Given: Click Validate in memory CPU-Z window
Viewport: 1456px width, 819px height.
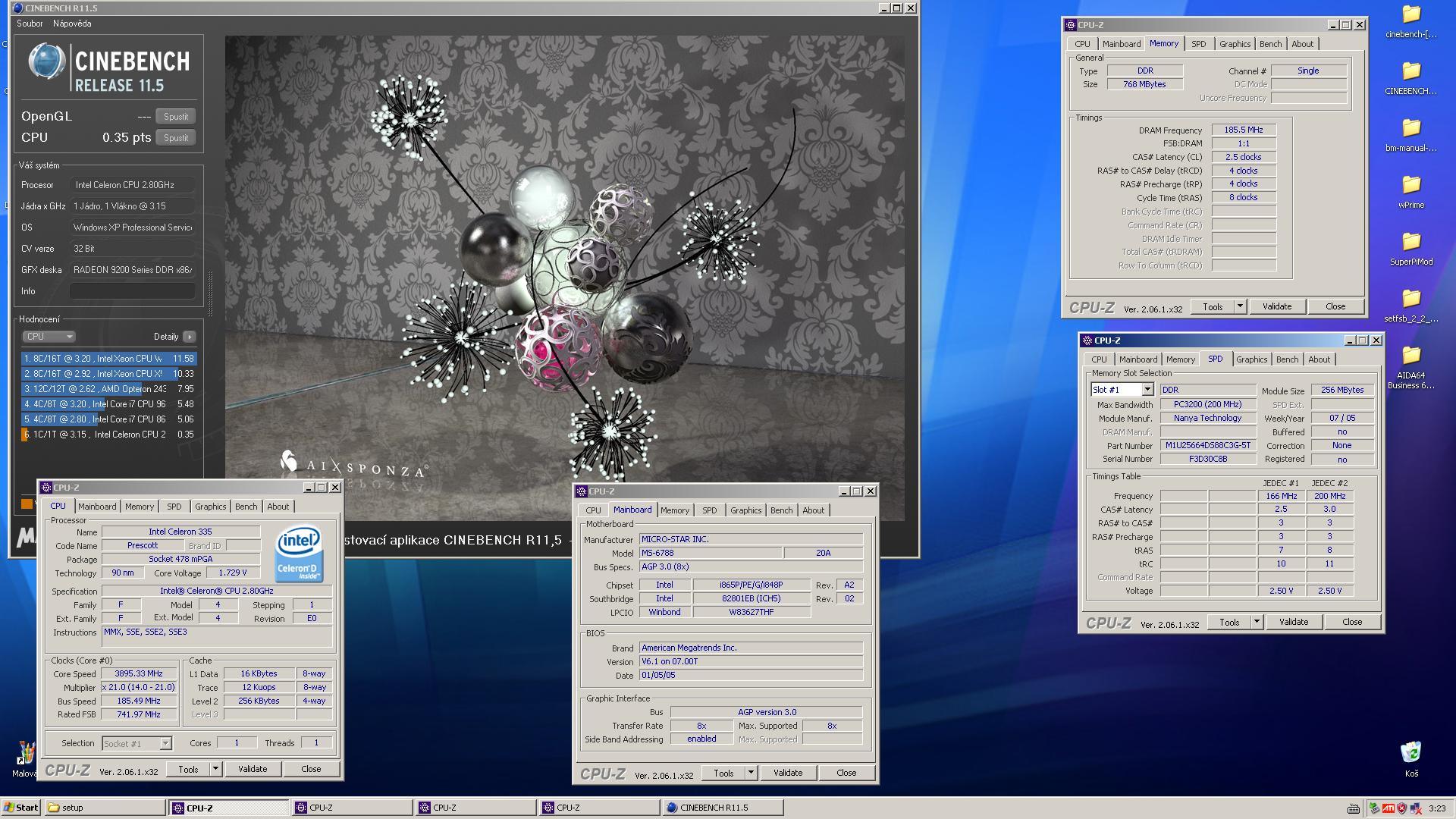Looking at the screenshot, I should pos(1277,306).
